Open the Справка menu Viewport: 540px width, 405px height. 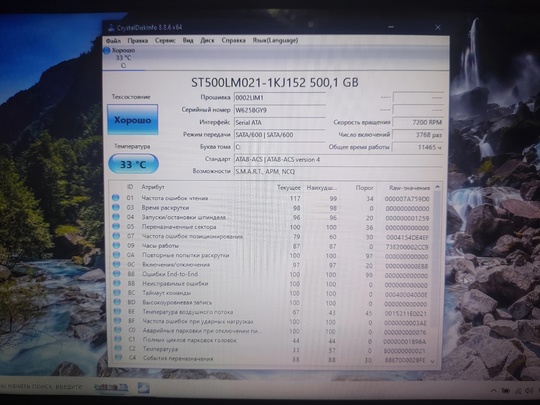[x=233, y=41]
